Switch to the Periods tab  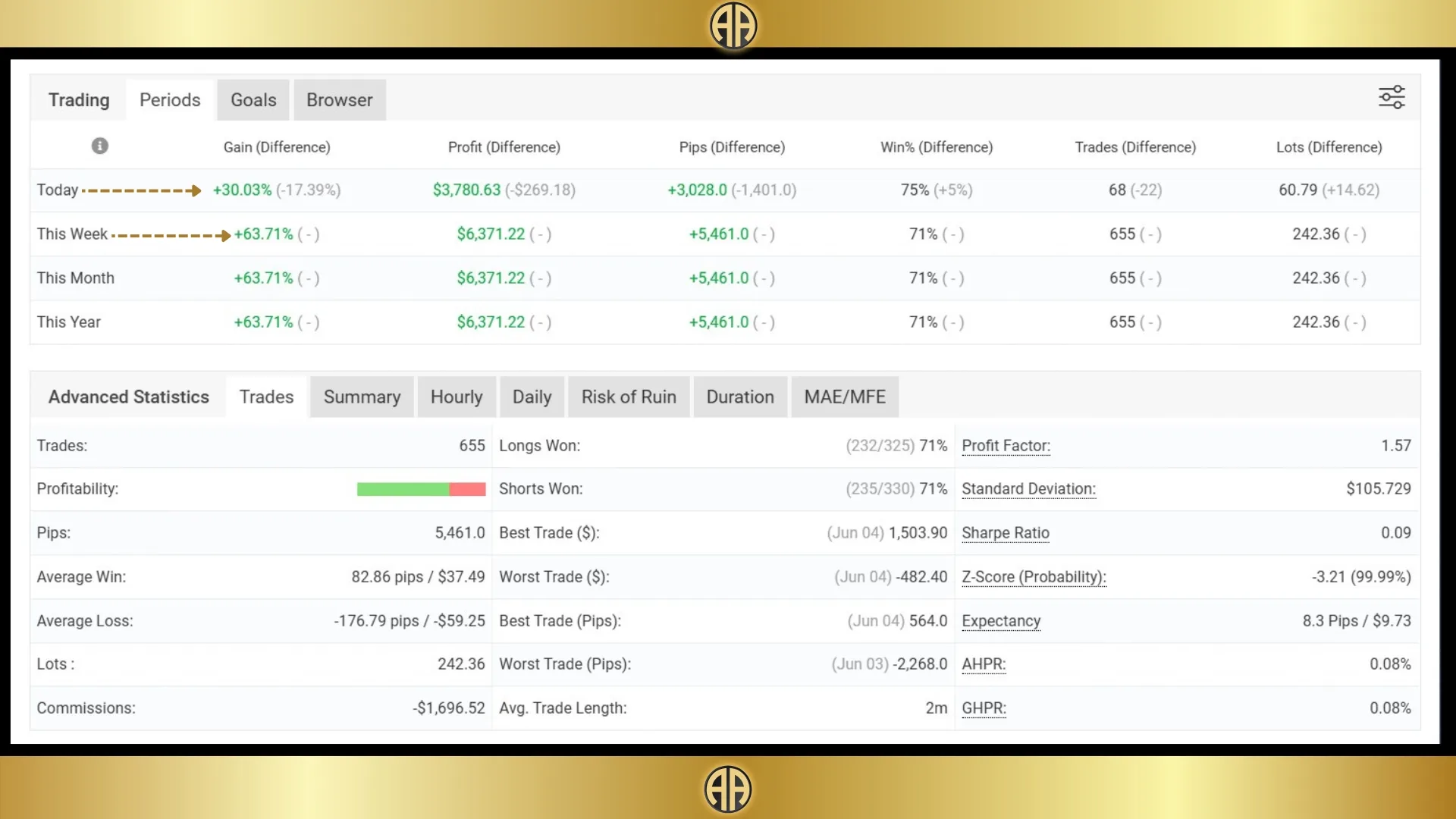(170, 100)
